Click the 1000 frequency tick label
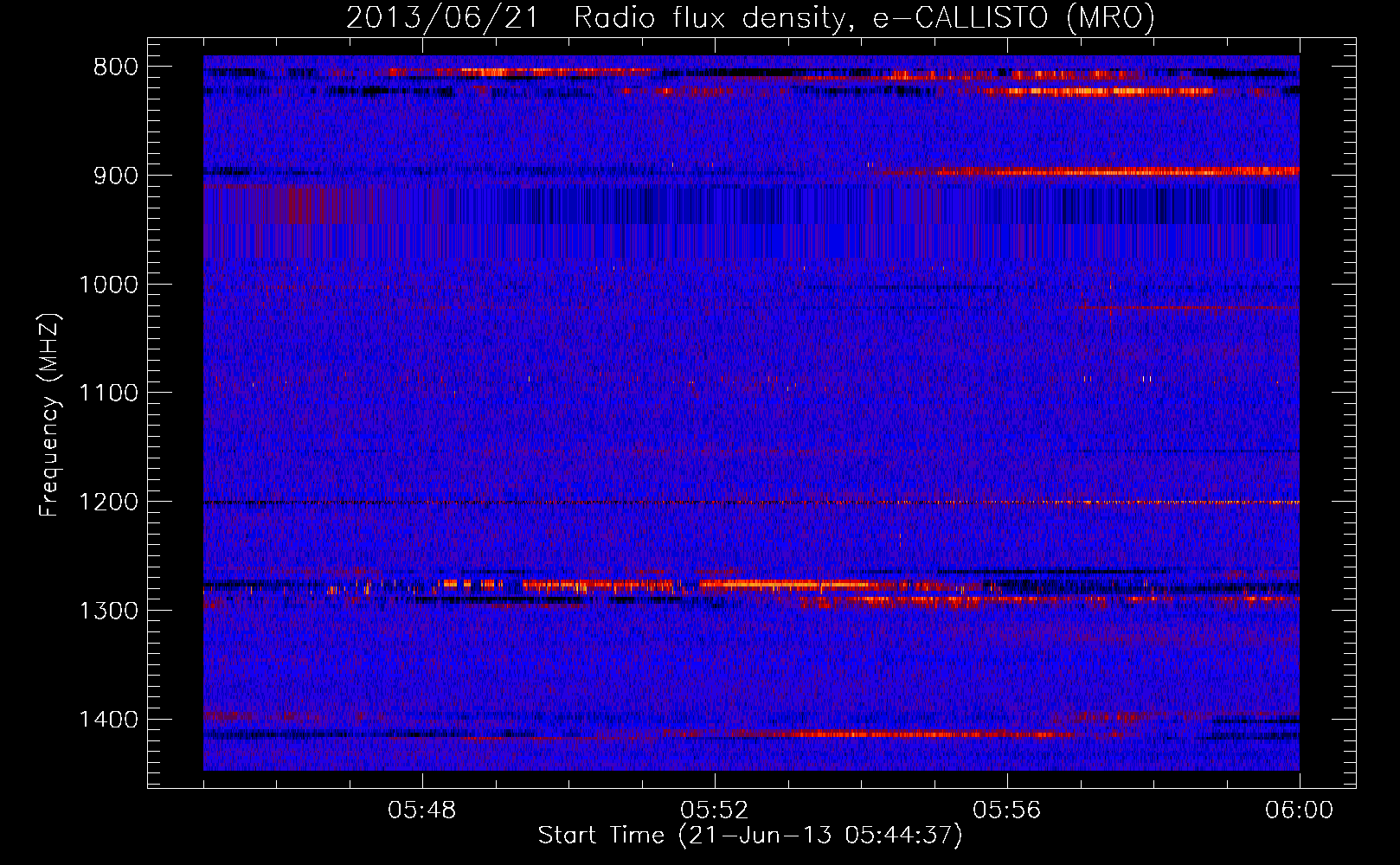This screenshot has width=1400, height=865. pyautogui.click(x=109, y=285)
